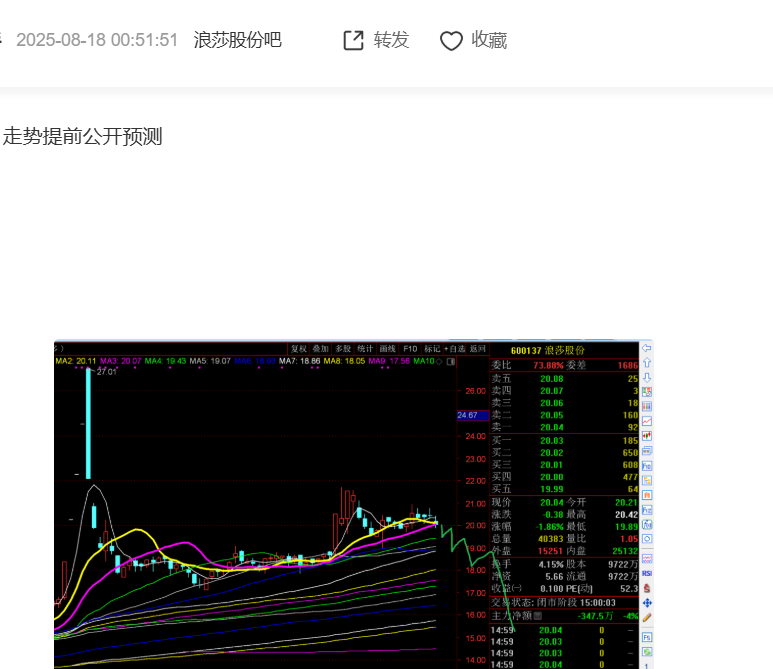
Task: Click the embedded stock chart image
Action: [x=353, y=504]
